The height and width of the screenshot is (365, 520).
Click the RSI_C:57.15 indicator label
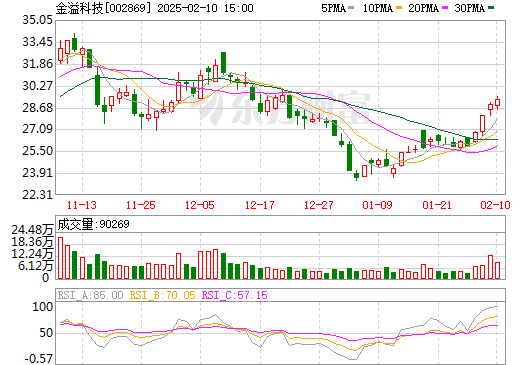tap(235, 295)
